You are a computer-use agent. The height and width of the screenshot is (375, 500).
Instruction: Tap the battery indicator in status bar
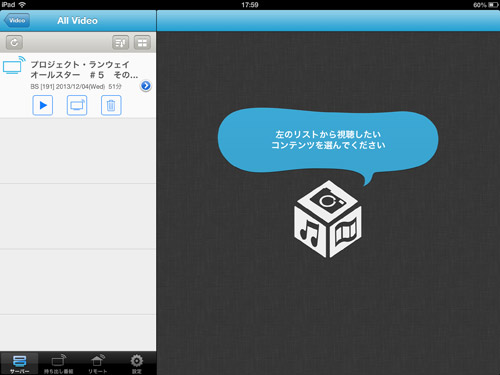[x=494, y=5]
